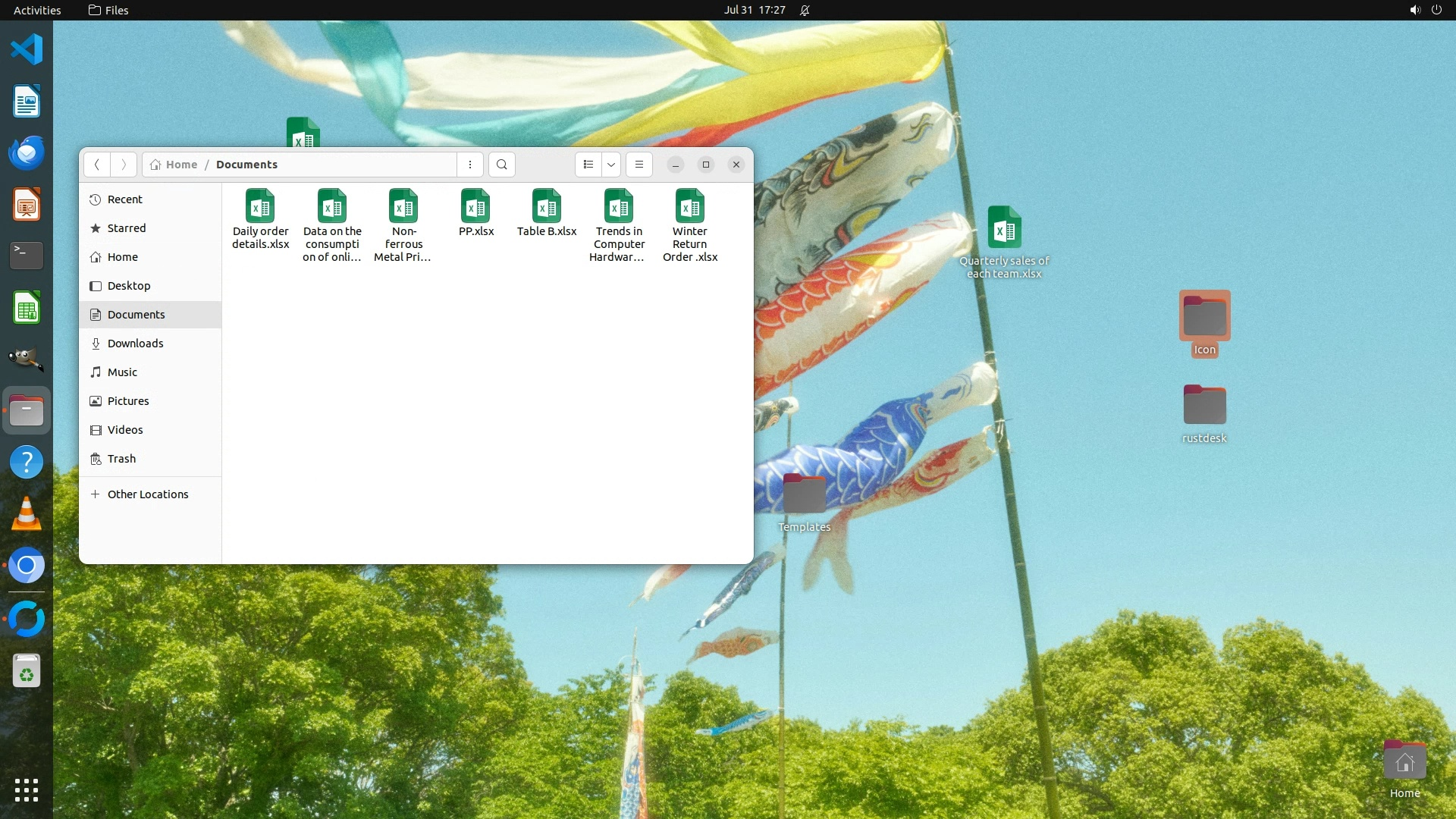Select the PP.xlsx file
This screenshot has width=1456, height=819.
pos(476,212)
